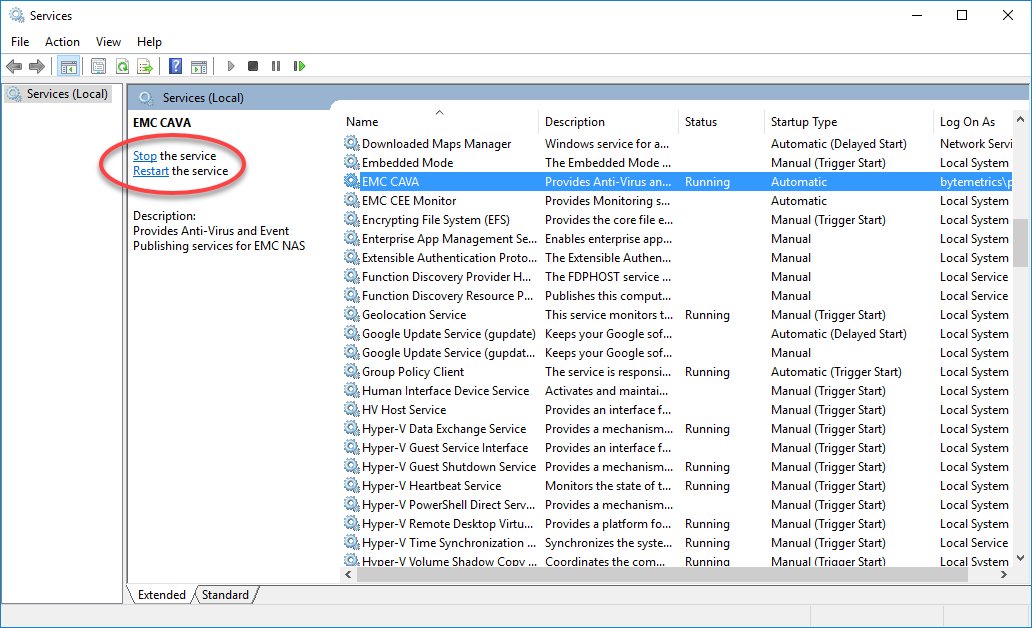Open EMC CAVA properties via the properties icon
The width and height of the screenshot is (1032, 628).
(97, 66)
